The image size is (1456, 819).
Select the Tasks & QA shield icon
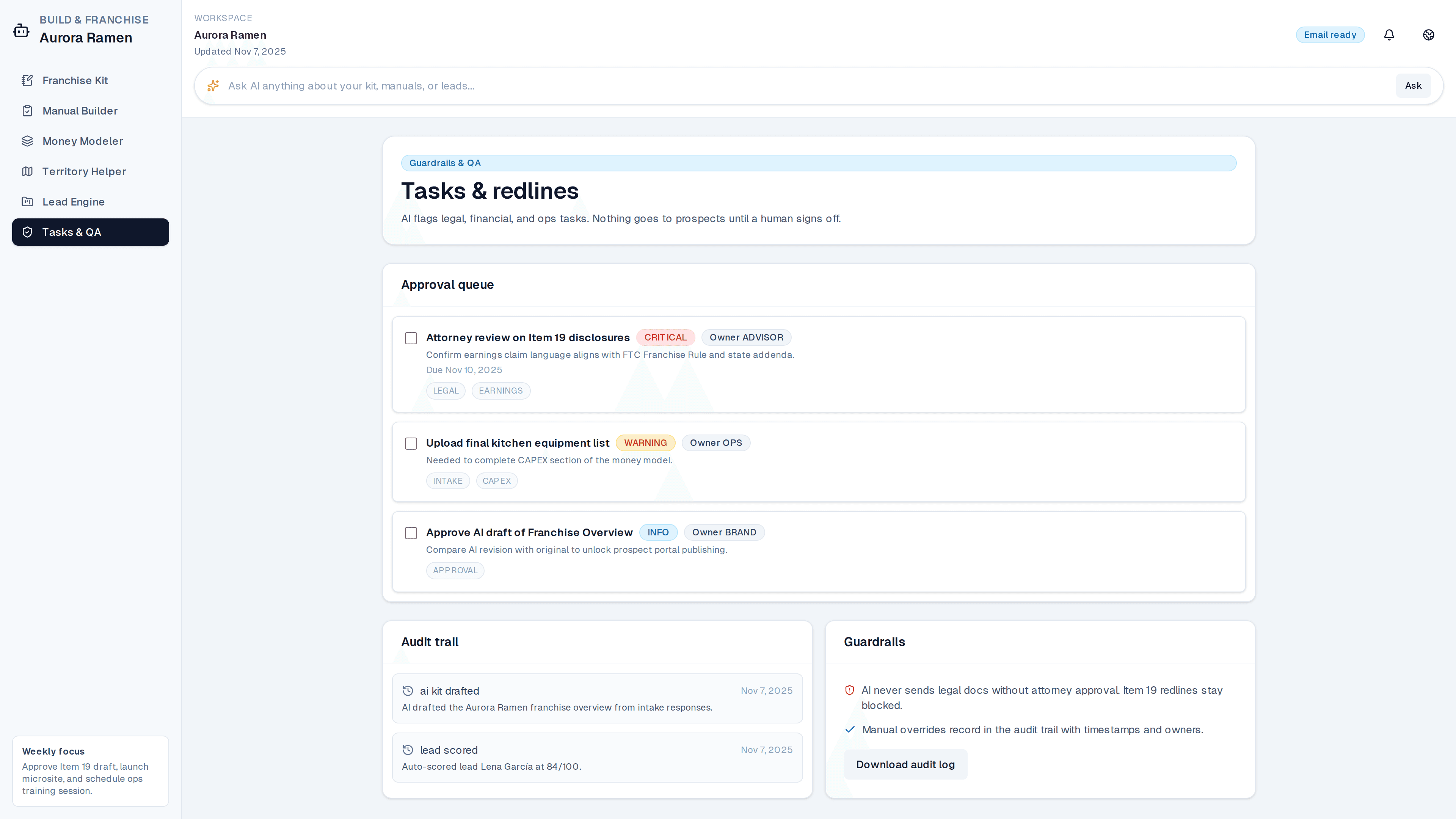[27, 232]
